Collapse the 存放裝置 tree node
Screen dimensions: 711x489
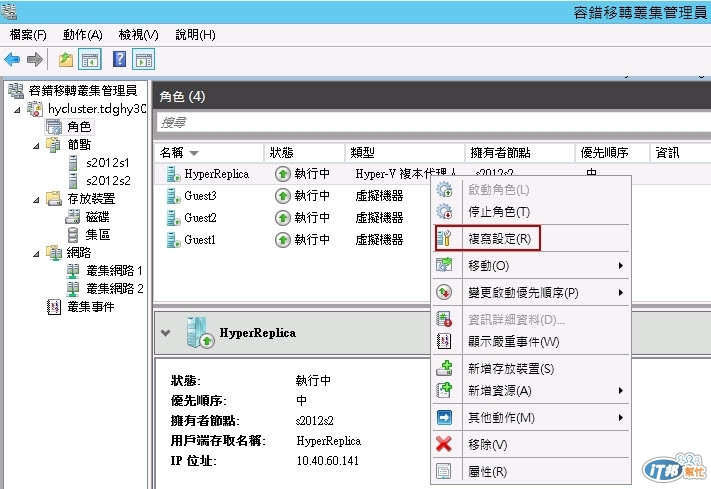click(36, 200)
